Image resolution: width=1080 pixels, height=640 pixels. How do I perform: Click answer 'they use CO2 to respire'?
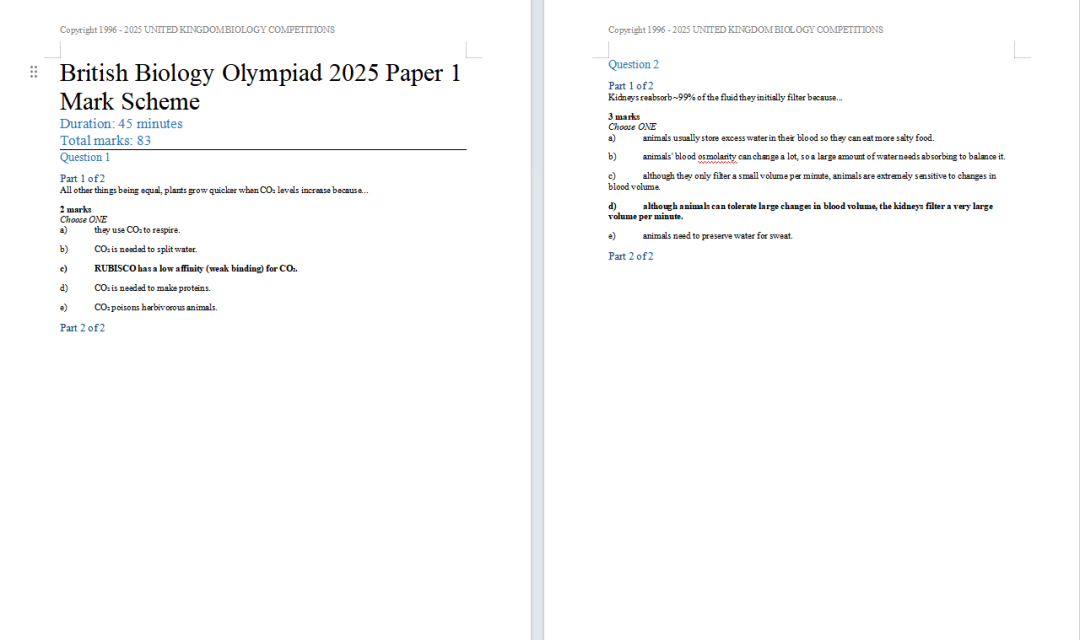tap(137, 230)
